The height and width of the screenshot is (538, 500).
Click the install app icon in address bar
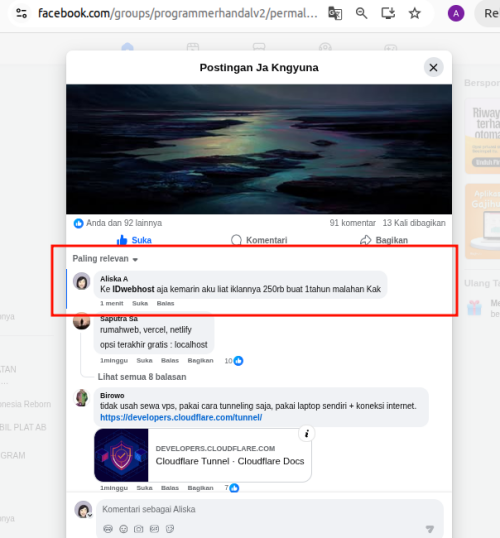click(x=388, y=13)
